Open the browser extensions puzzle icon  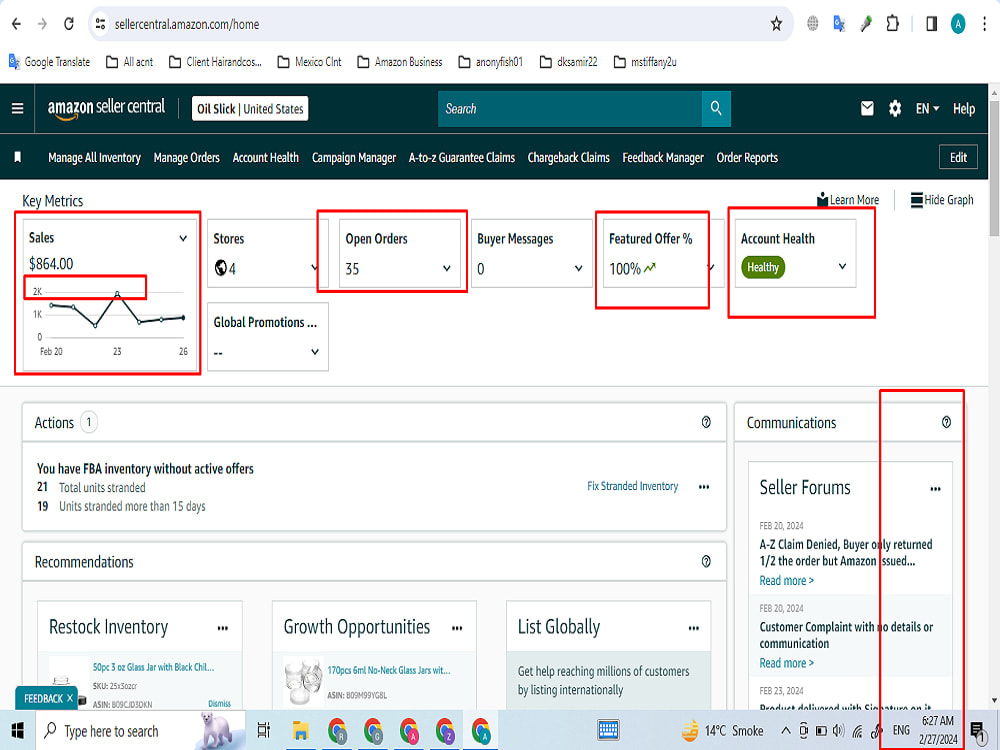893,24
